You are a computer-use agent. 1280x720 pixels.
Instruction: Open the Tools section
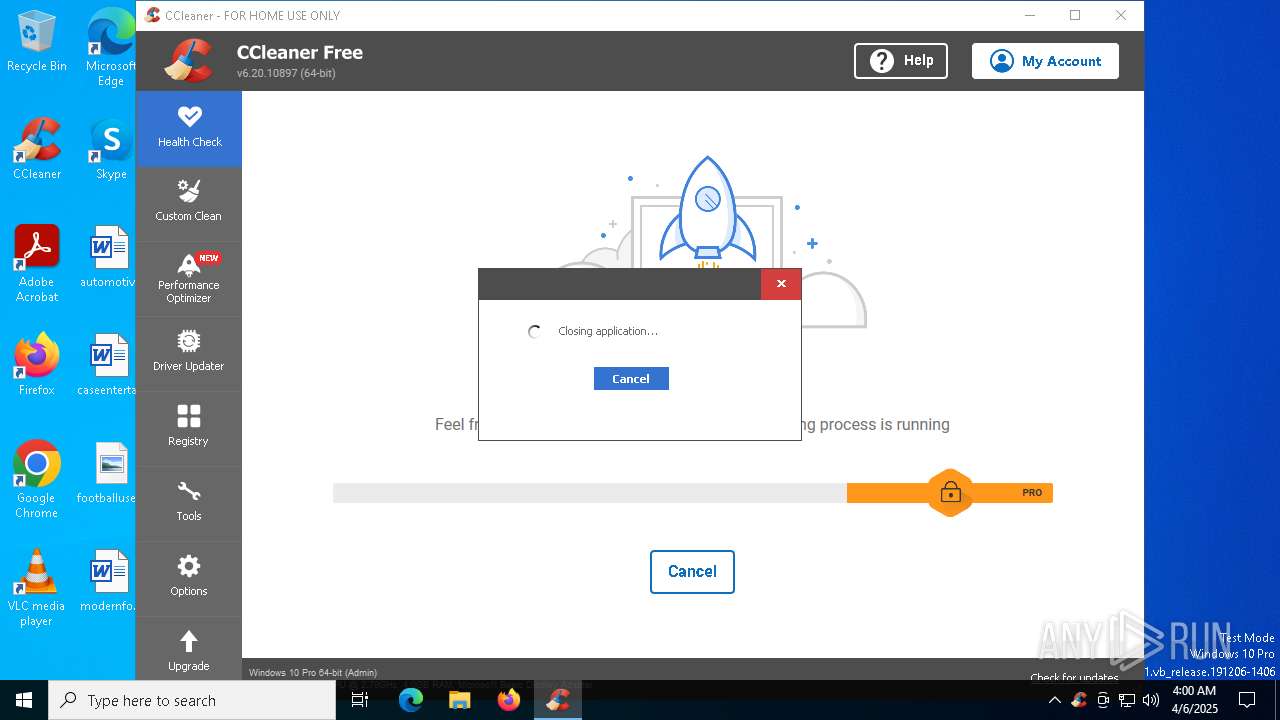tap(189, 503)
